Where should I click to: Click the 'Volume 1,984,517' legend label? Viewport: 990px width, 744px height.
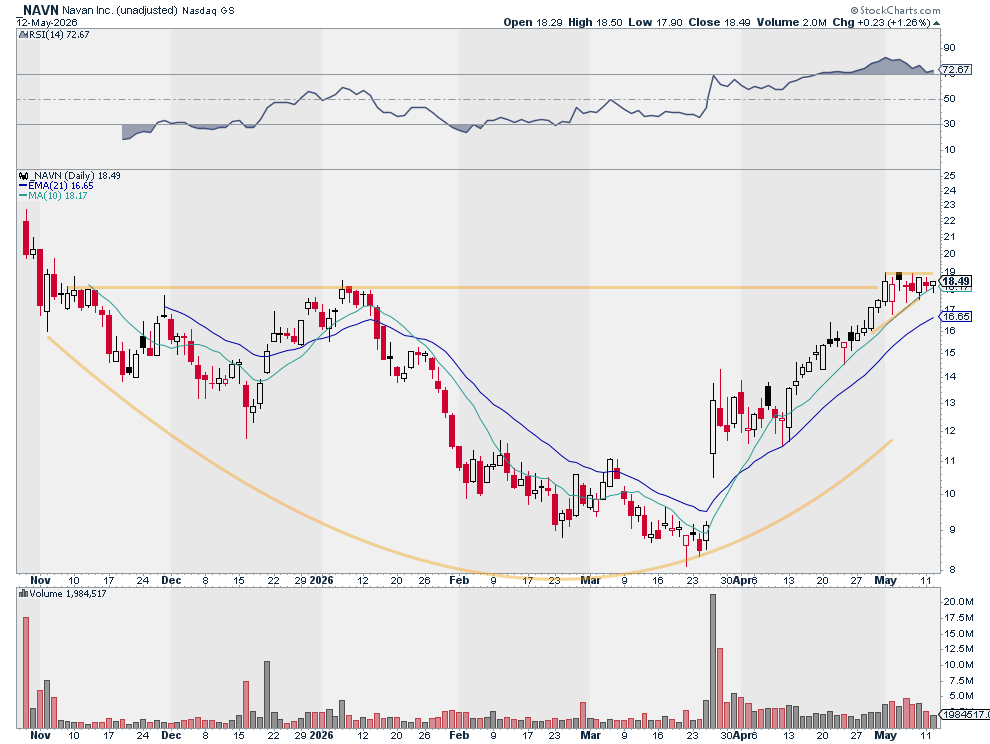pos(68,594)
